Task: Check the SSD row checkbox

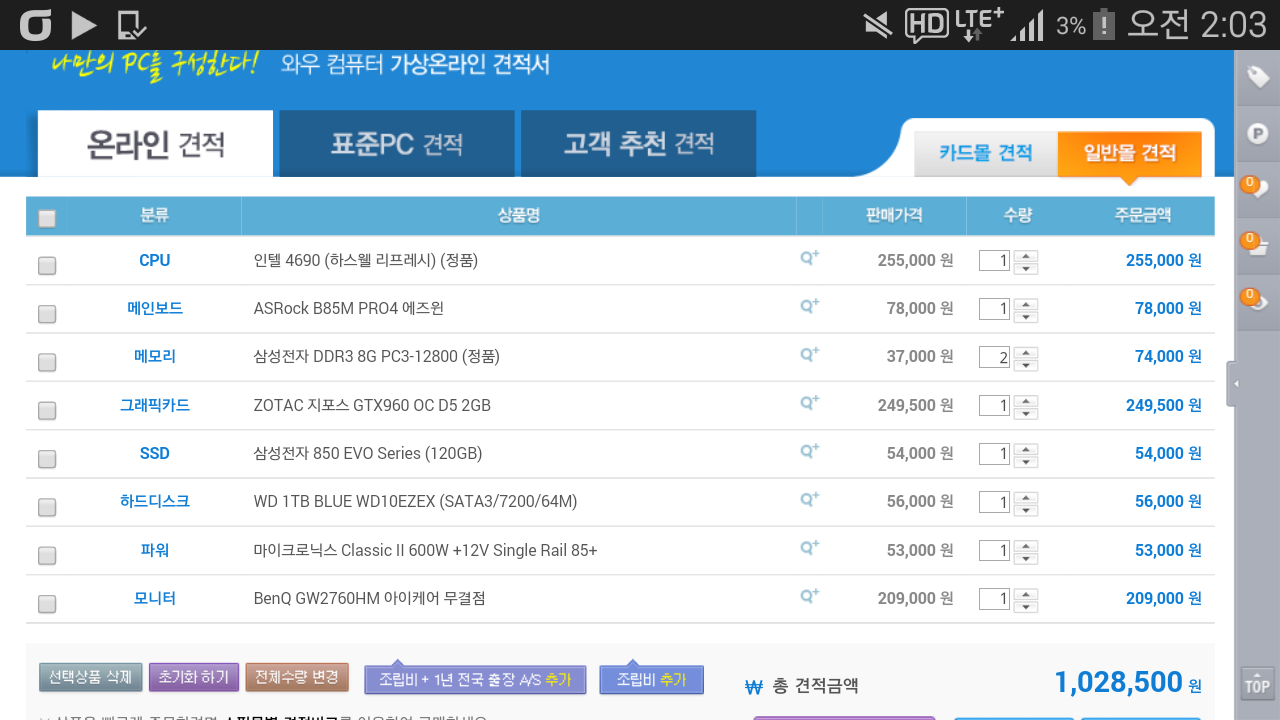Action: tap(47, 459)
